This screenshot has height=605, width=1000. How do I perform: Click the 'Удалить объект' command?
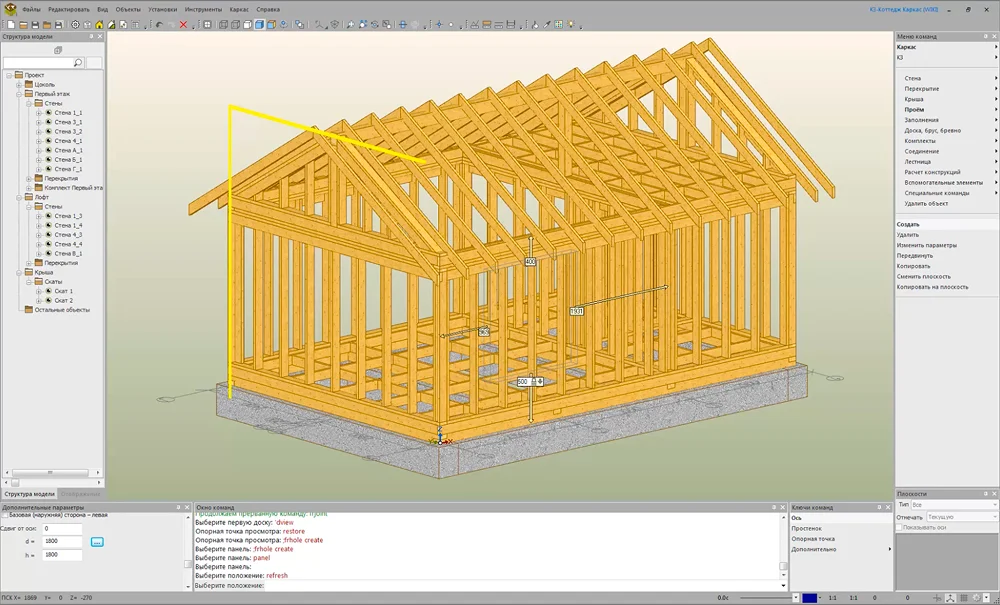click(926, 203)
